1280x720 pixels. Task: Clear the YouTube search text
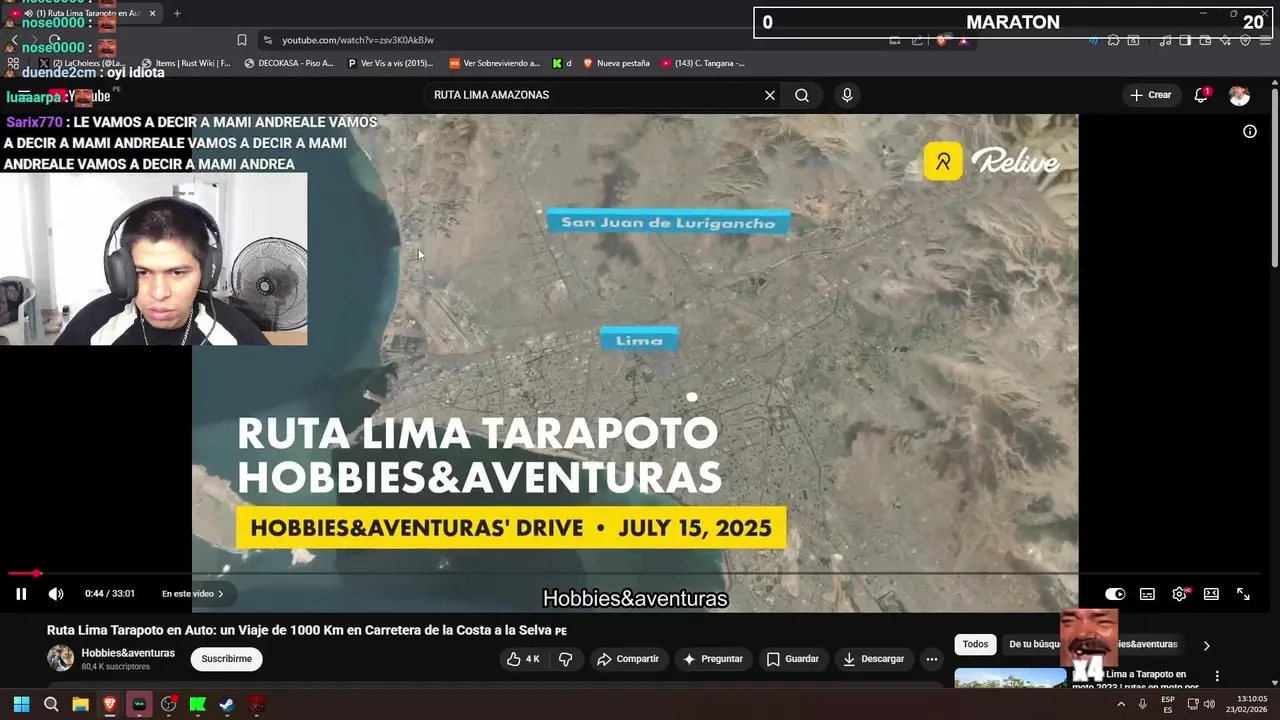pyautogui.click(x=770, y=95)
